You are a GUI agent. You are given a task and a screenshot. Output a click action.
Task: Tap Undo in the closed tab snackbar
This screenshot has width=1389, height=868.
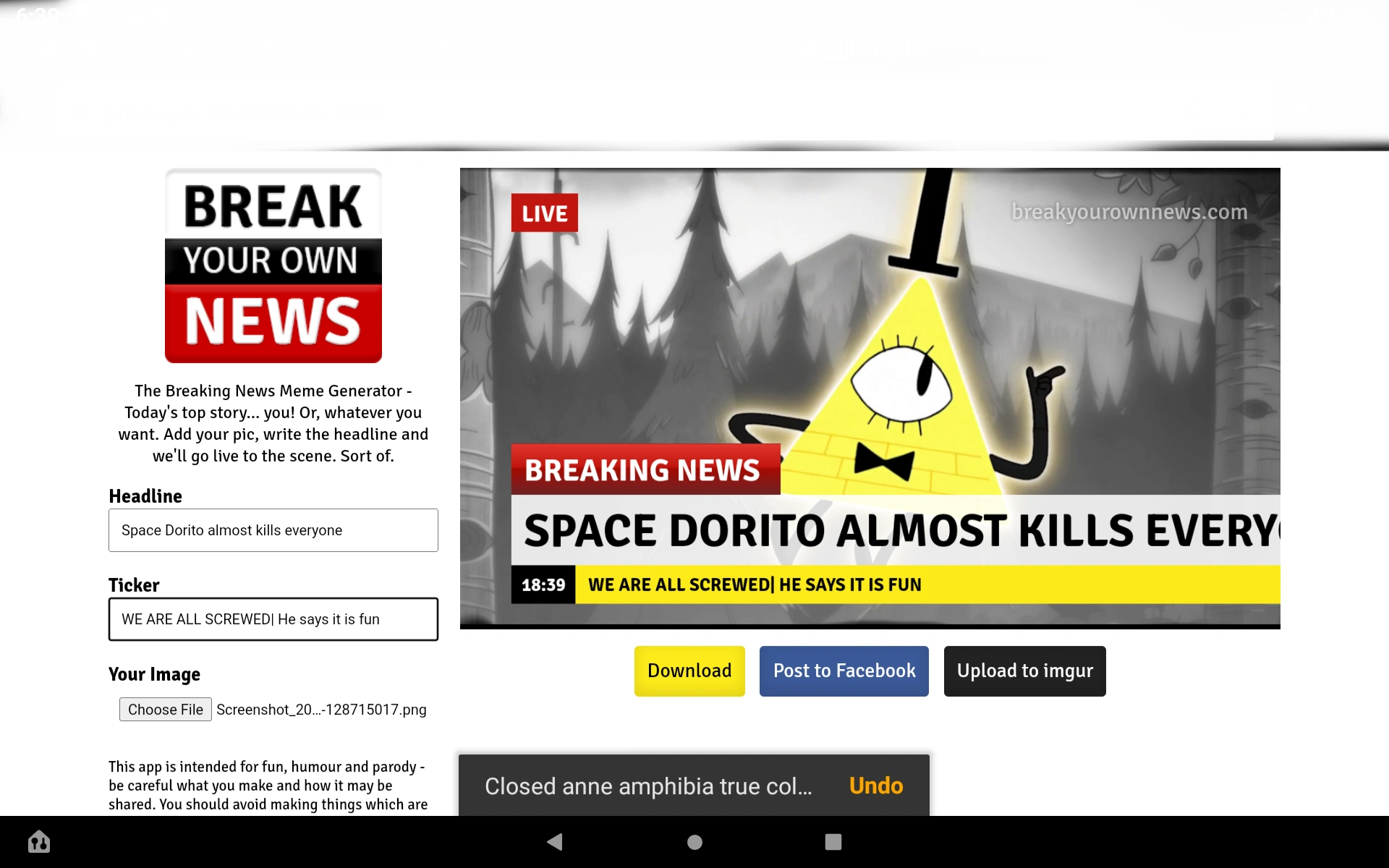(x=875, y=786)
